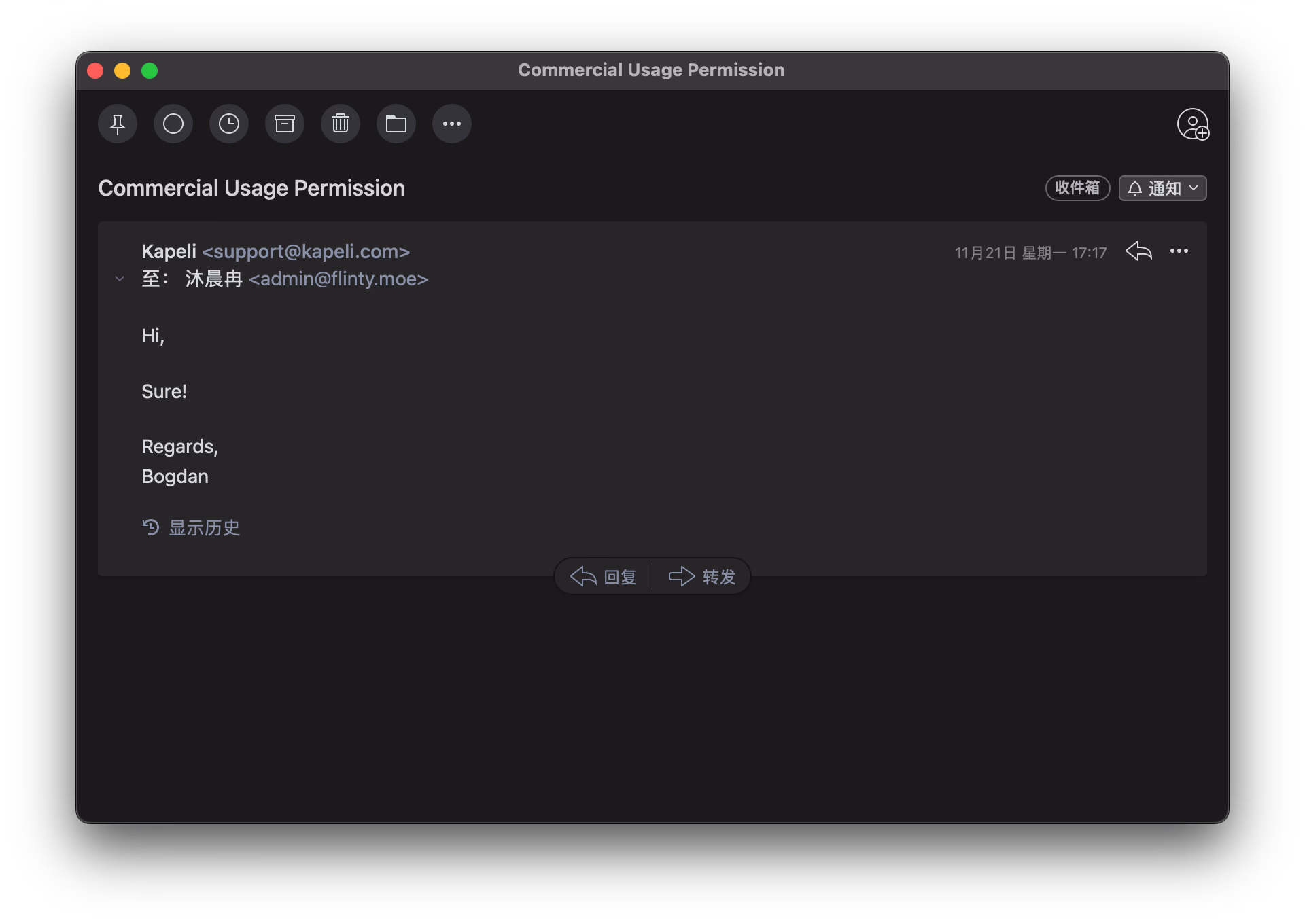
Task: Pin this email with the pin icon
Action: 118,124
